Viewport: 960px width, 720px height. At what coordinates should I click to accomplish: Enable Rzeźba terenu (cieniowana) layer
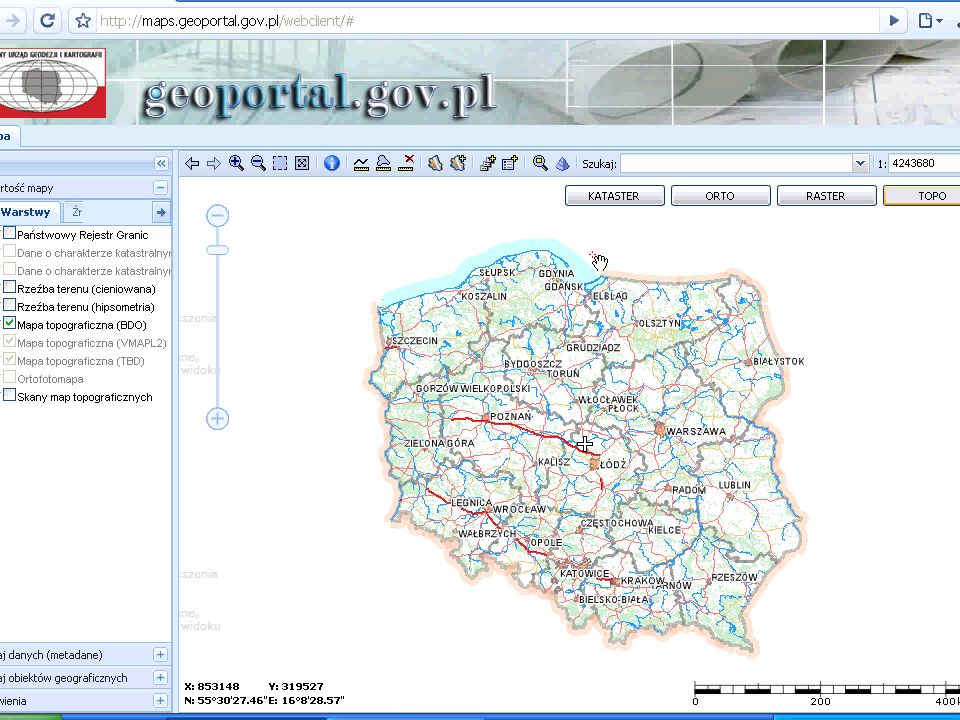click(x=9, y=288)
